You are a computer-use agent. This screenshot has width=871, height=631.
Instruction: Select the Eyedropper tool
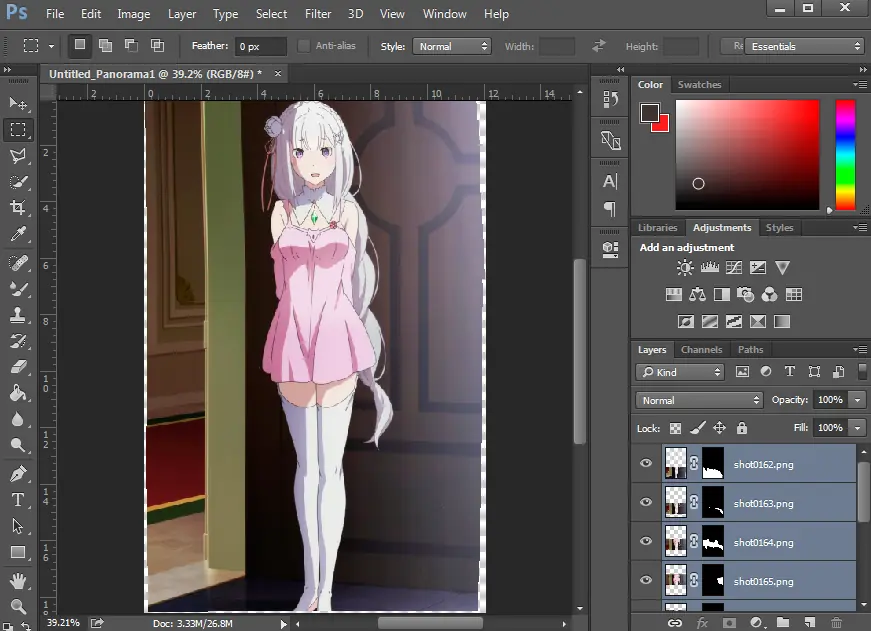tap(18, 234)
